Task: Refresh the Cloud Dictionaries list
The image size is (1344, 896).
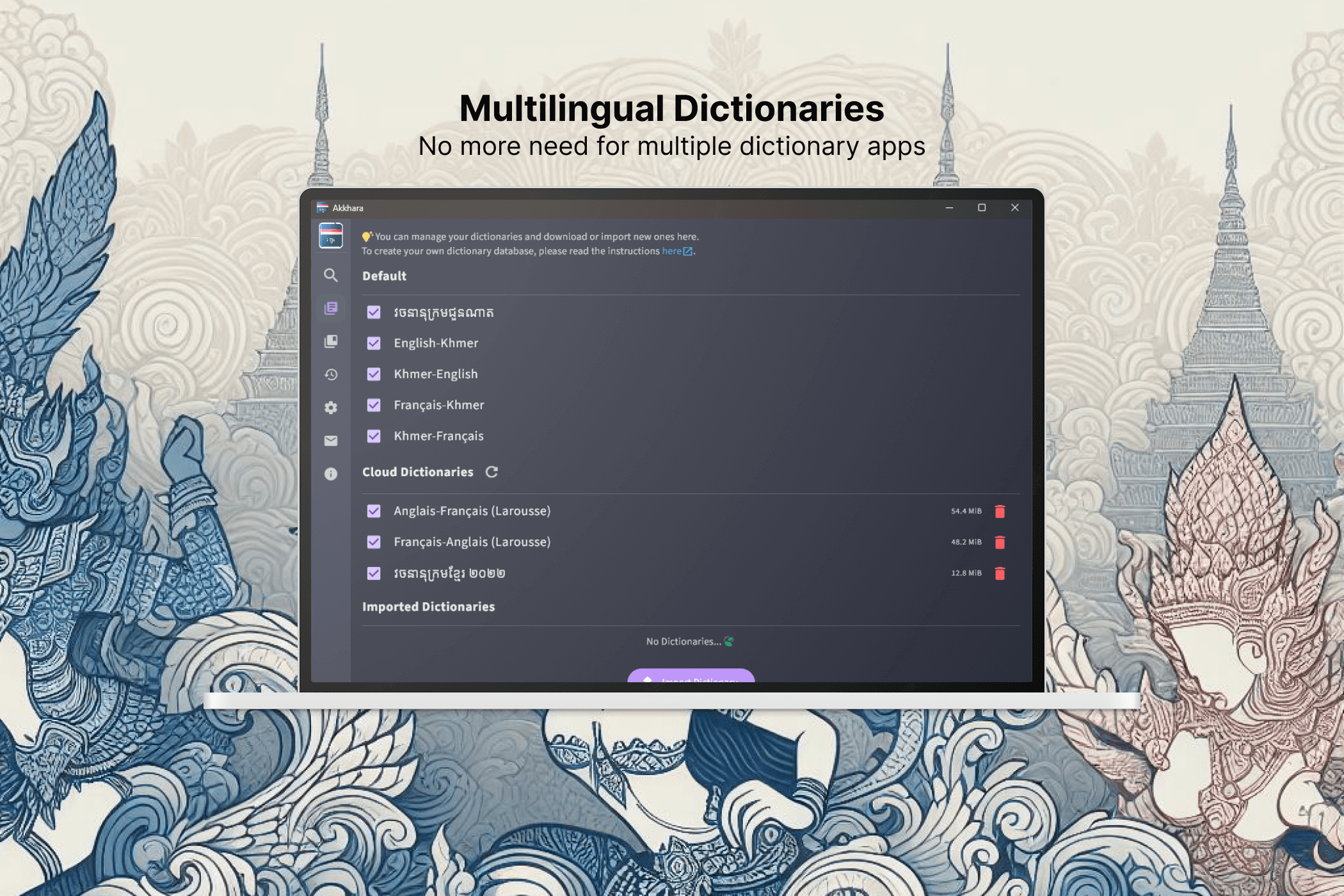Action: (x=492, y=472)
